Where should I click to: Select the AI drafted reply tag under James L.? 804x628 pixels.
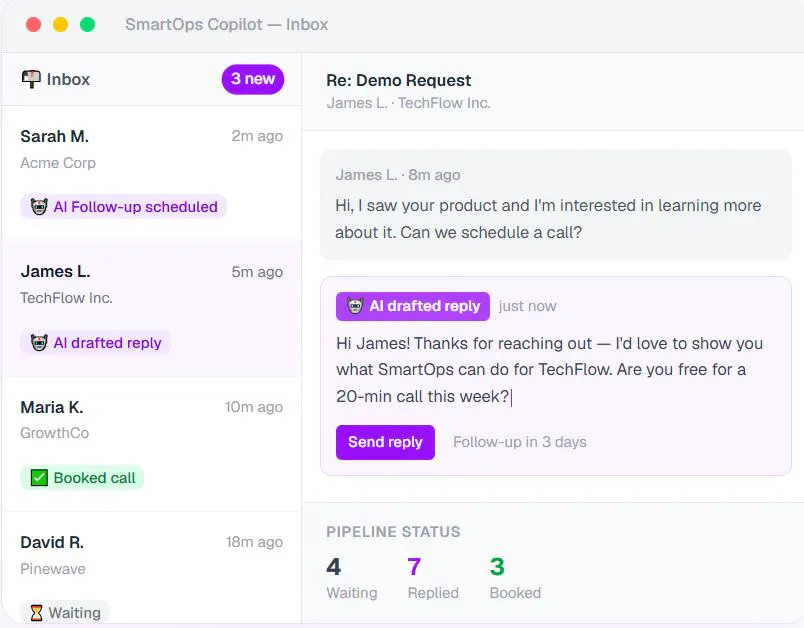tap(95, 342)
